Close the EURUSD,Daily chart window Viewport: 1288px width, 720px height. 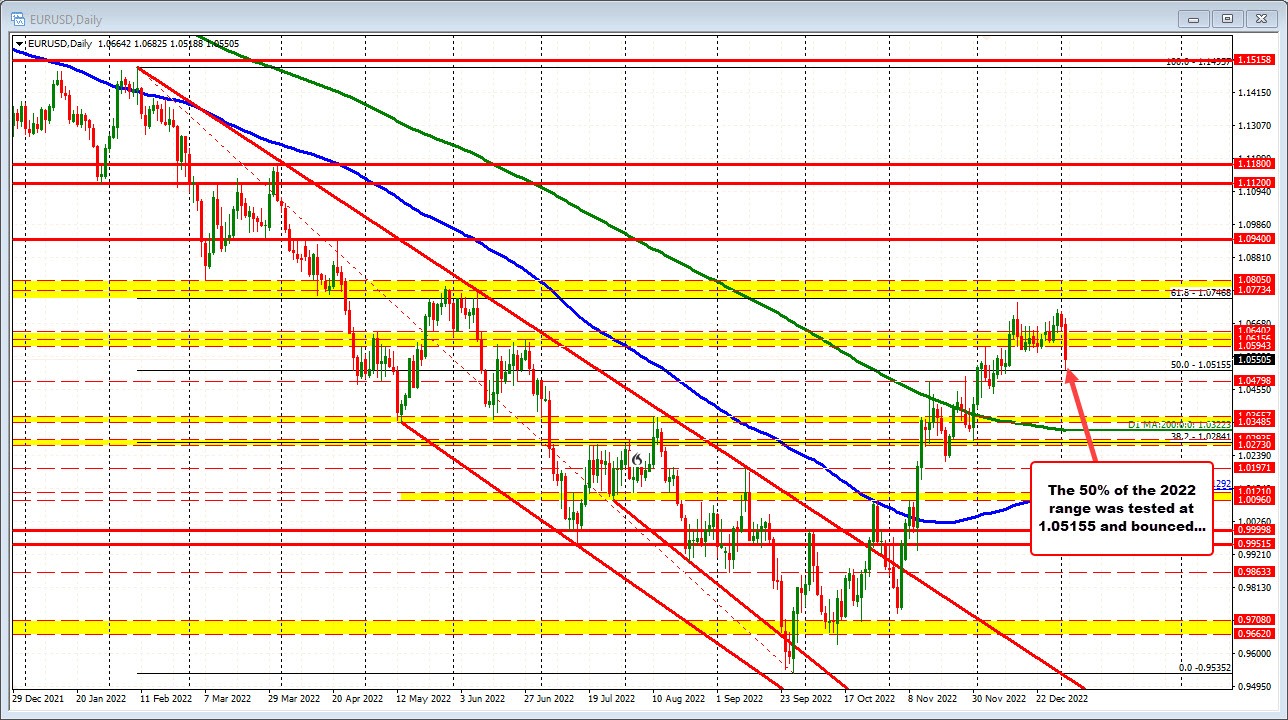(1262, 18)
